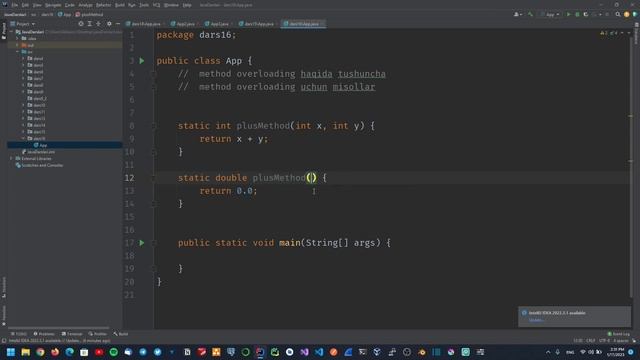Show hidden system tray icons chevron
640x360 pixels.
pos(548,352)
